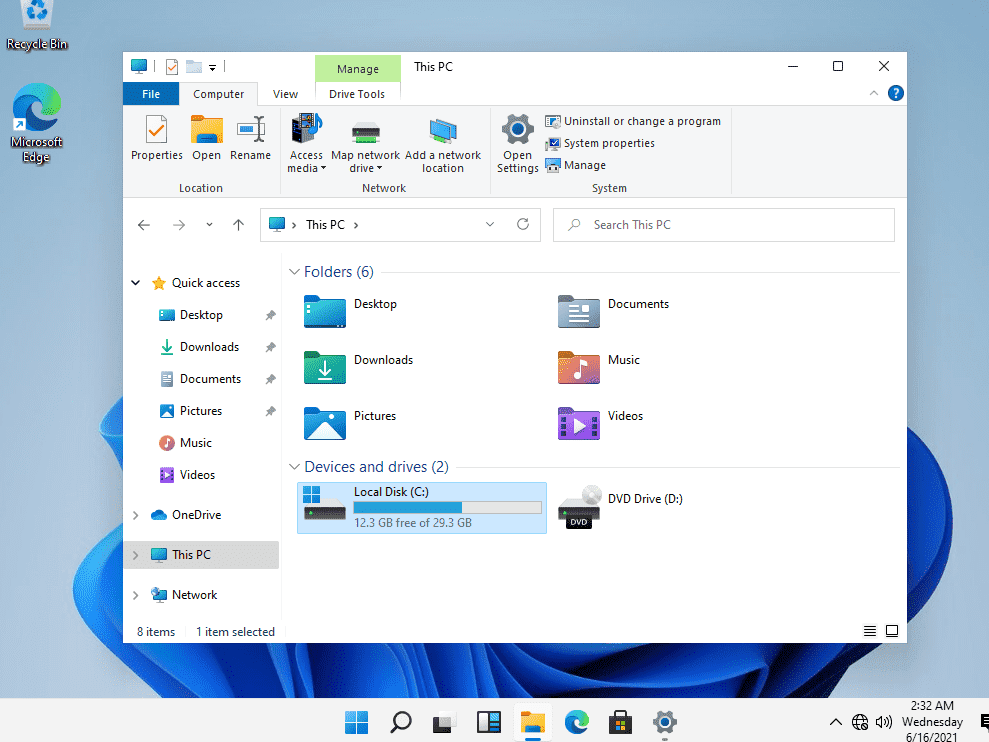The height and width of the screenshot is (742, 989).
Task: Click Uninstall or change a program
Action: tap(633, 121)
